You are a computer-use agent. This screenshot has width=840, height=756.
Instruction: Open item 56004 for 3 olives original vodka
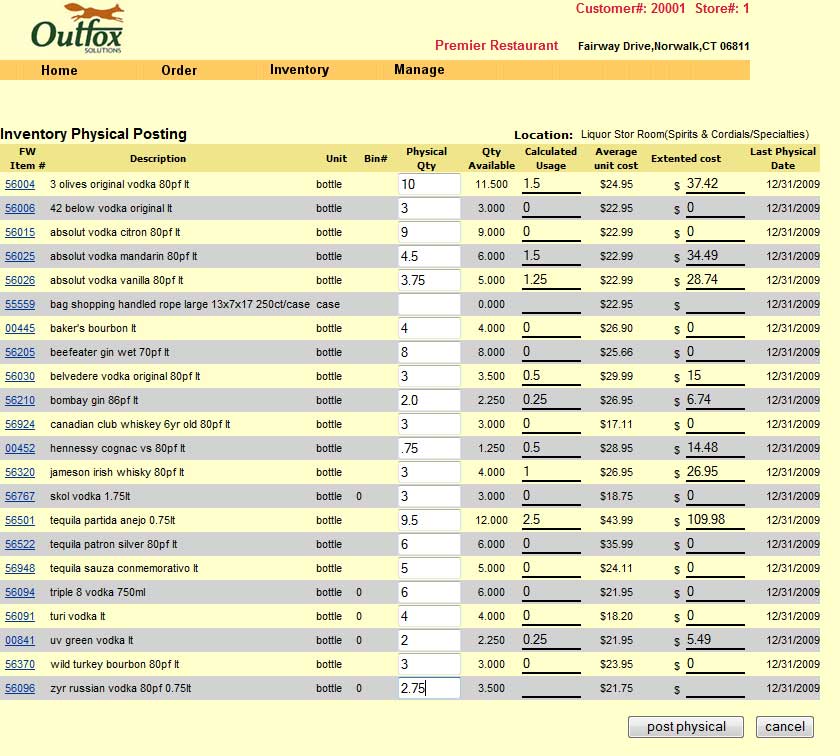20,184
